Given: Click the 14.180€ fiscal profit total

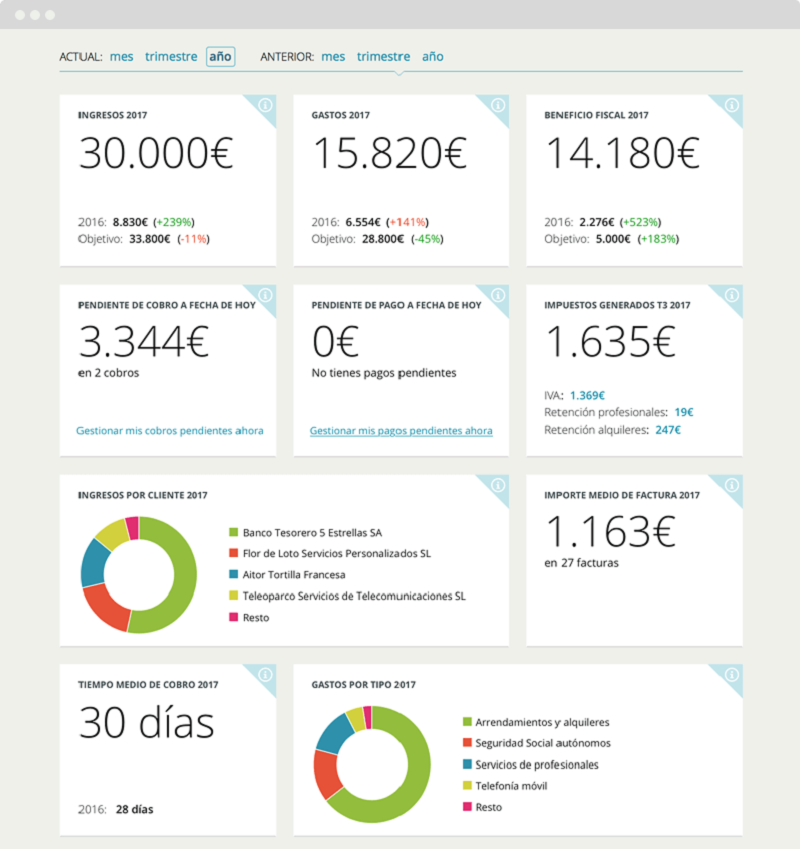Looking at the screenshot, I should coord(622,153).
